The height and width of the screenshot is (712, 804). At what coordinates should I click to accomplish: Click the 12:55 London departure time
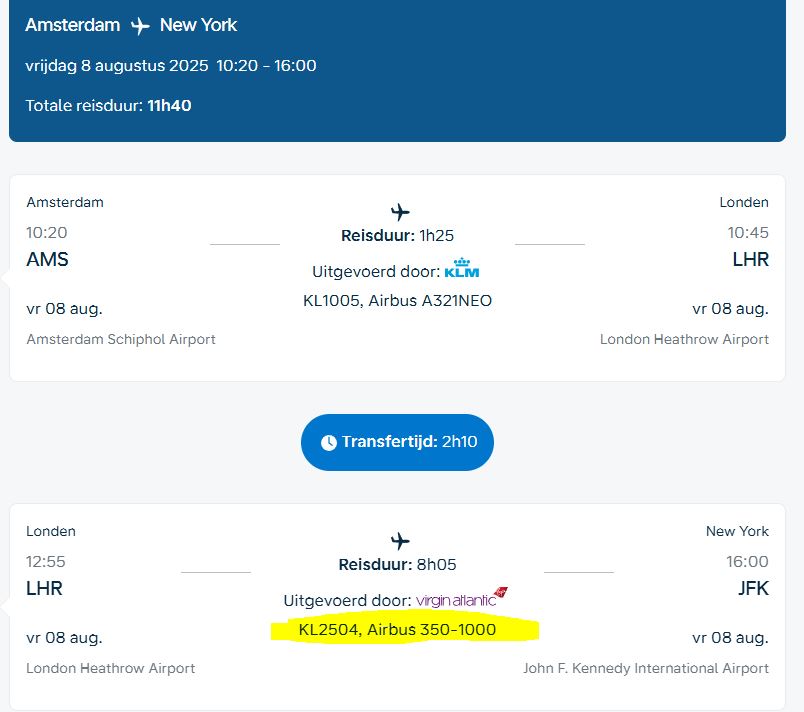click(x=46, y=562)
